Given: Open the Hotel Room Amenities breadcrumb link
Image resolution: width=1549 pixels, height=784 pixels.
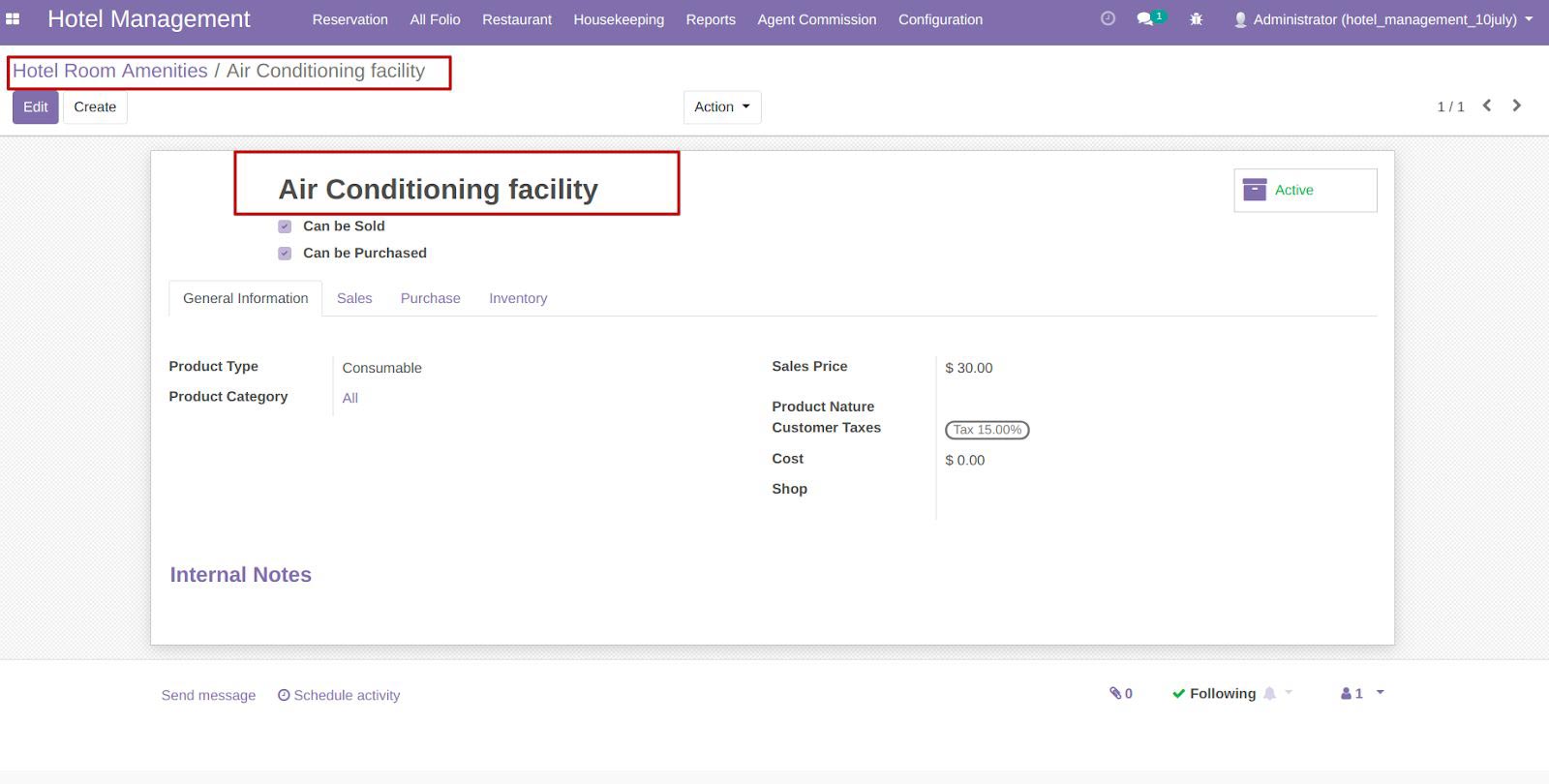Looking at the screenshot, I should click(x=110, y=71).
